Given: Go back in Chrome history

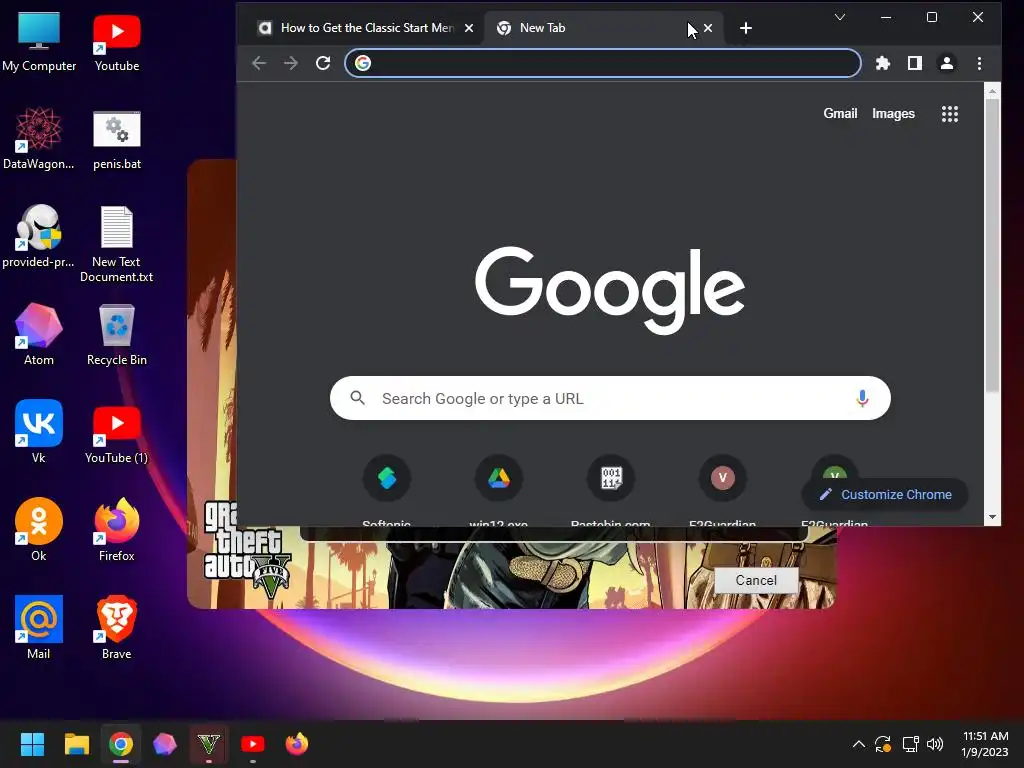Looking at the screenshot, I should (259, 63).
